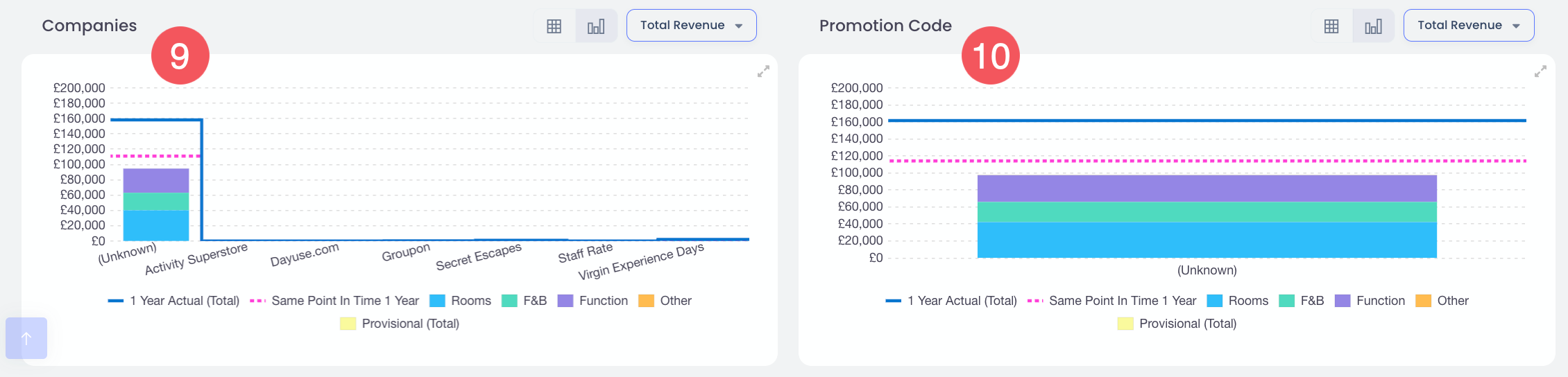Click the Other orange swatch in Companies legend
The width and height of the screenshot is (1568, 377).
pos(646,301)
